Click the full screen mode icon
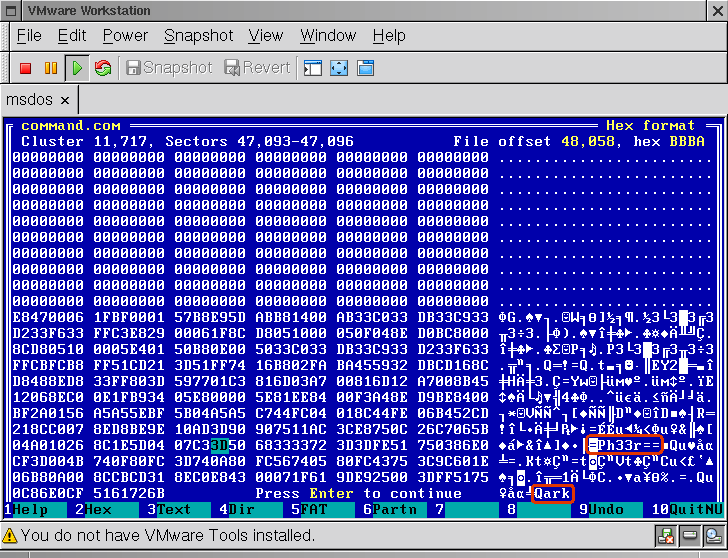 [339, 68]
